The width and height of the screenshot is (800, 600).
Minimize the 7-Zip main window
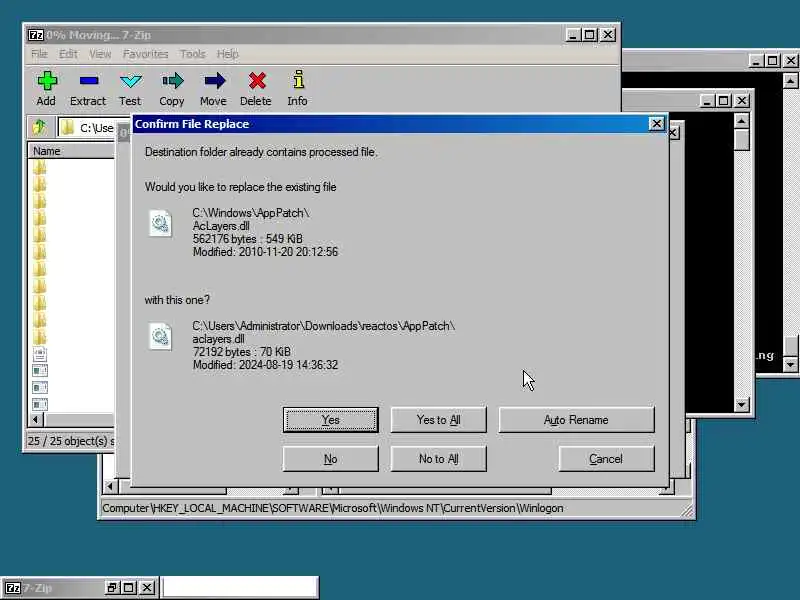pos(573,35)
